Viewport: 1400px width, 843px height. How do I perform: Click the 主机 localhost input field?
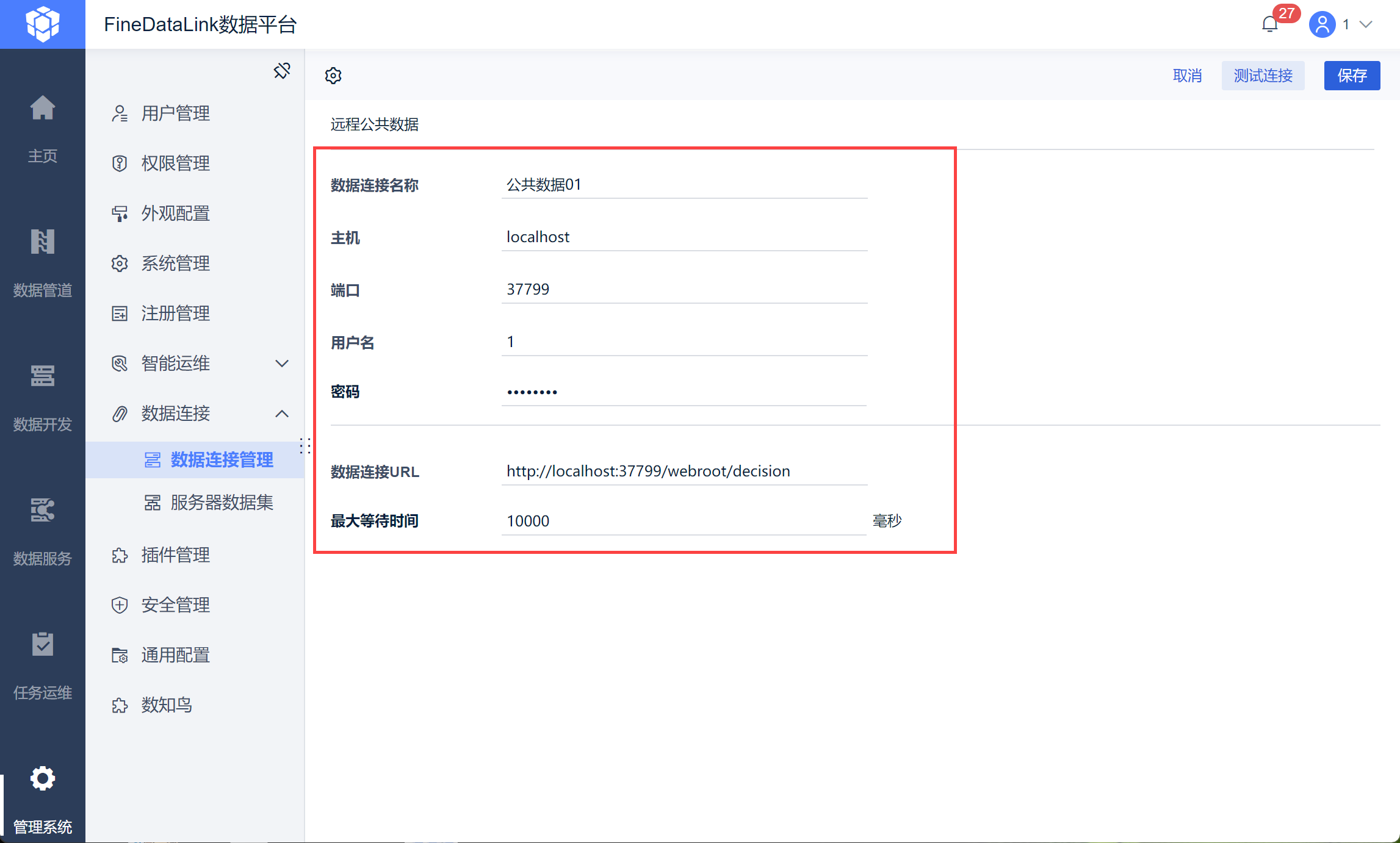click(x=684, y=237)
